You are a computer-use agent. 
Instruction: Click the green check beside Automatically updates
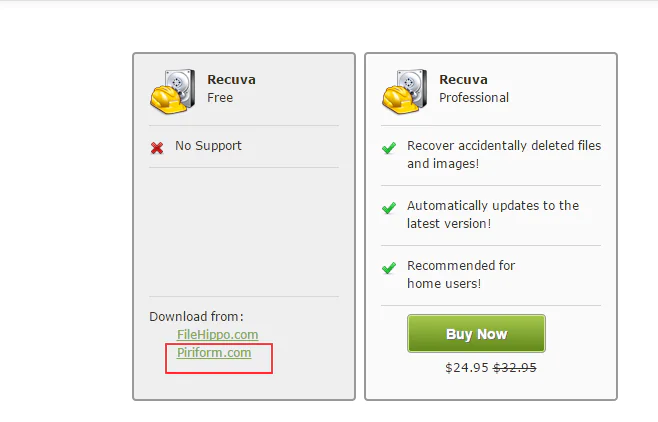389,208
